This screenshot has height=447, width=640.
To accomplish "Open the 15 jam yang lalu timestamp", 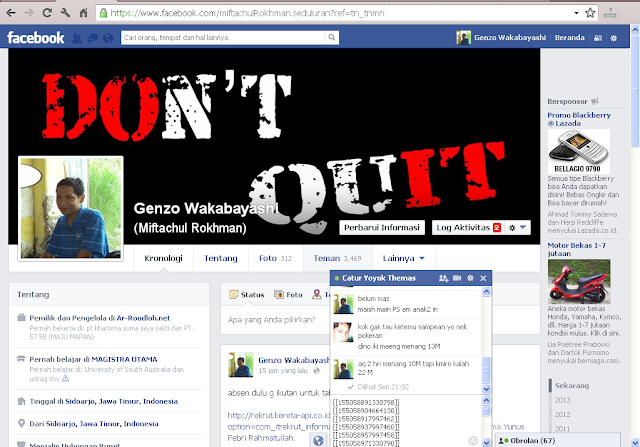I will click(282, 371).
